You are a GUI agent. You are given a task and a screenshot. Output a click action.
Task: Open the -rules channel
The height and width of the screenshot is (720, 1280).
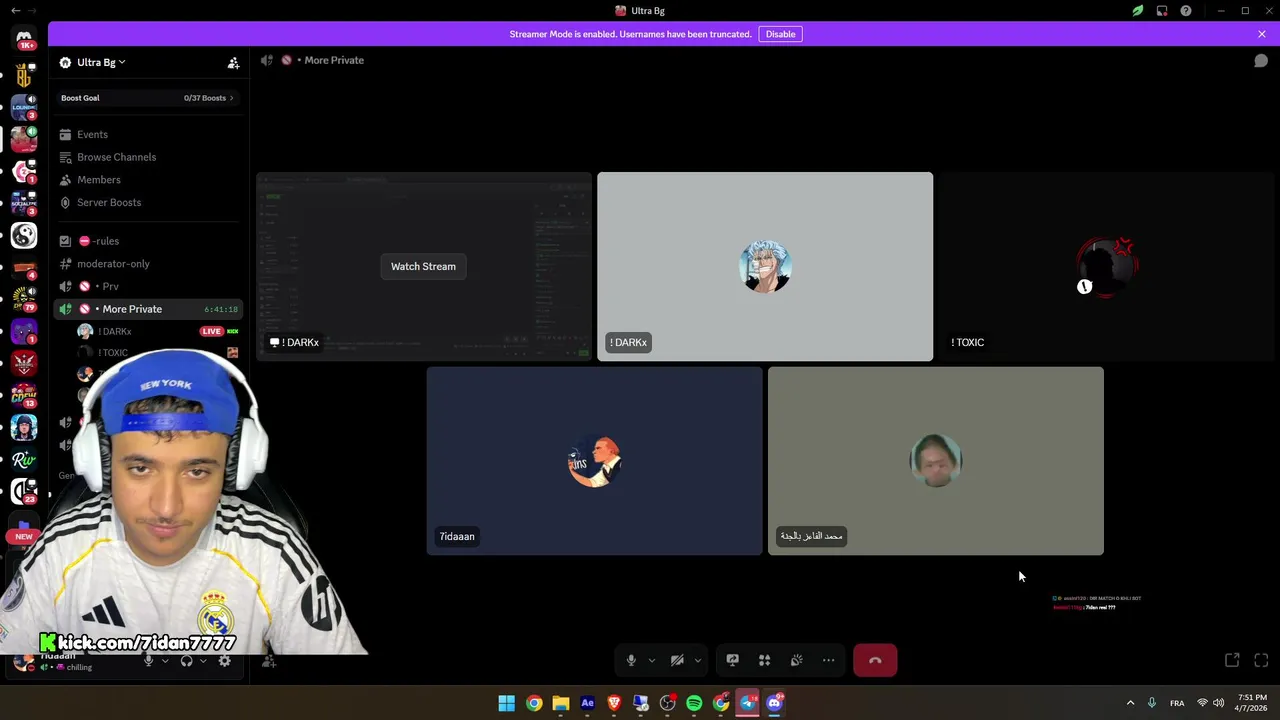click(x=148, y=241)
